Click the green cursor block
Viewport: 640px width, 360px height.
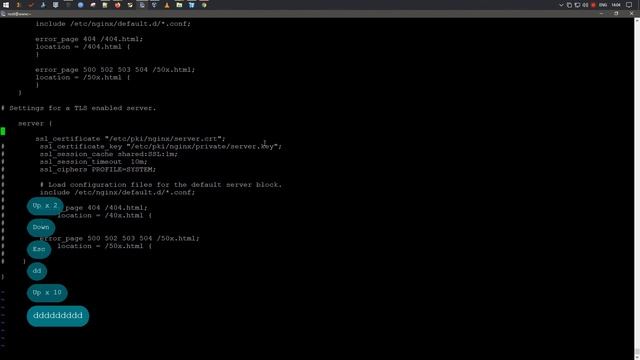pos(3,131)
